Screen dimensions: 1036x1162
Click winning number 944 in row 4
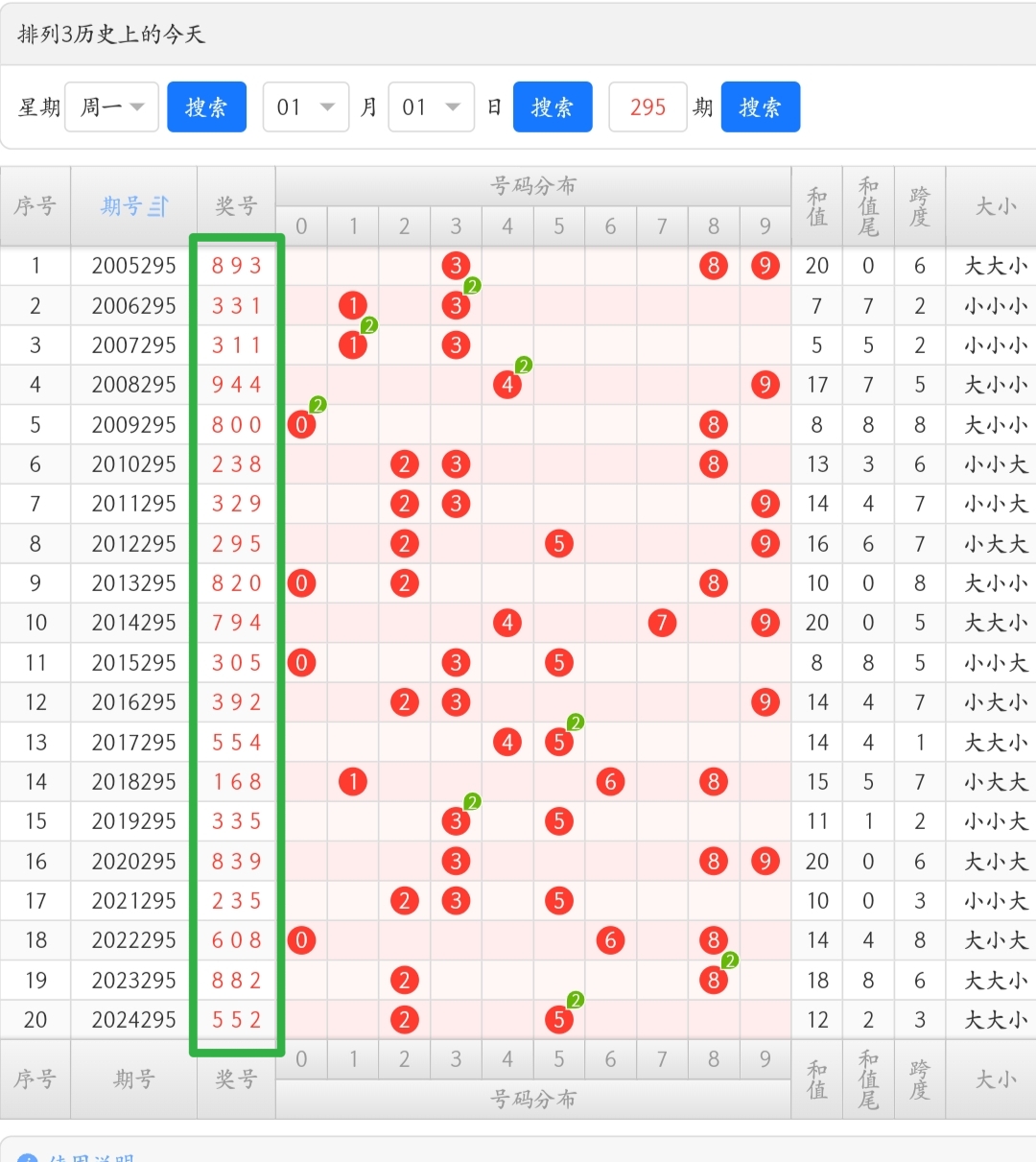click(x=237, y=385)
